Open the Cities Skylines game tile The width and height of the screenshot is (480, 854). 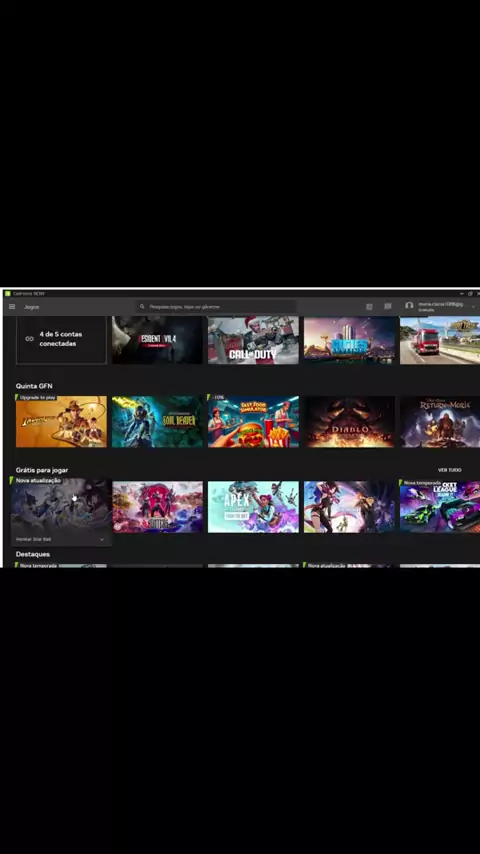click(349, 340)
